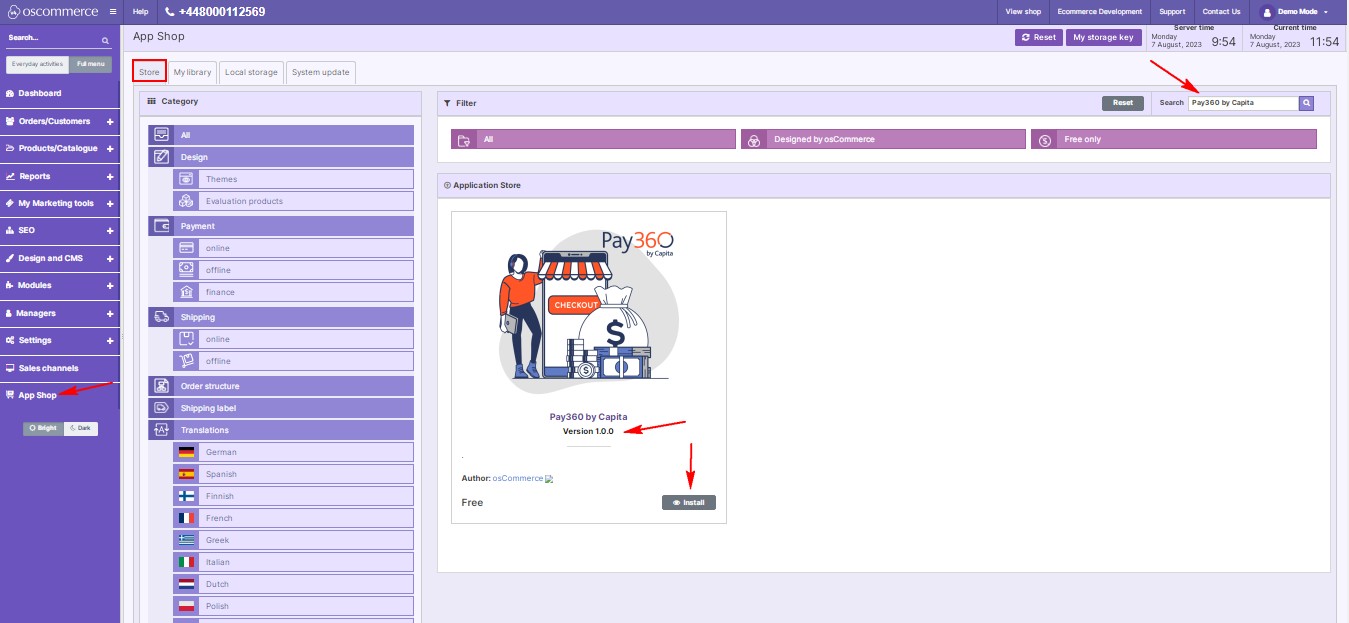Click the hamburger menu icon beside the logo

113,11
